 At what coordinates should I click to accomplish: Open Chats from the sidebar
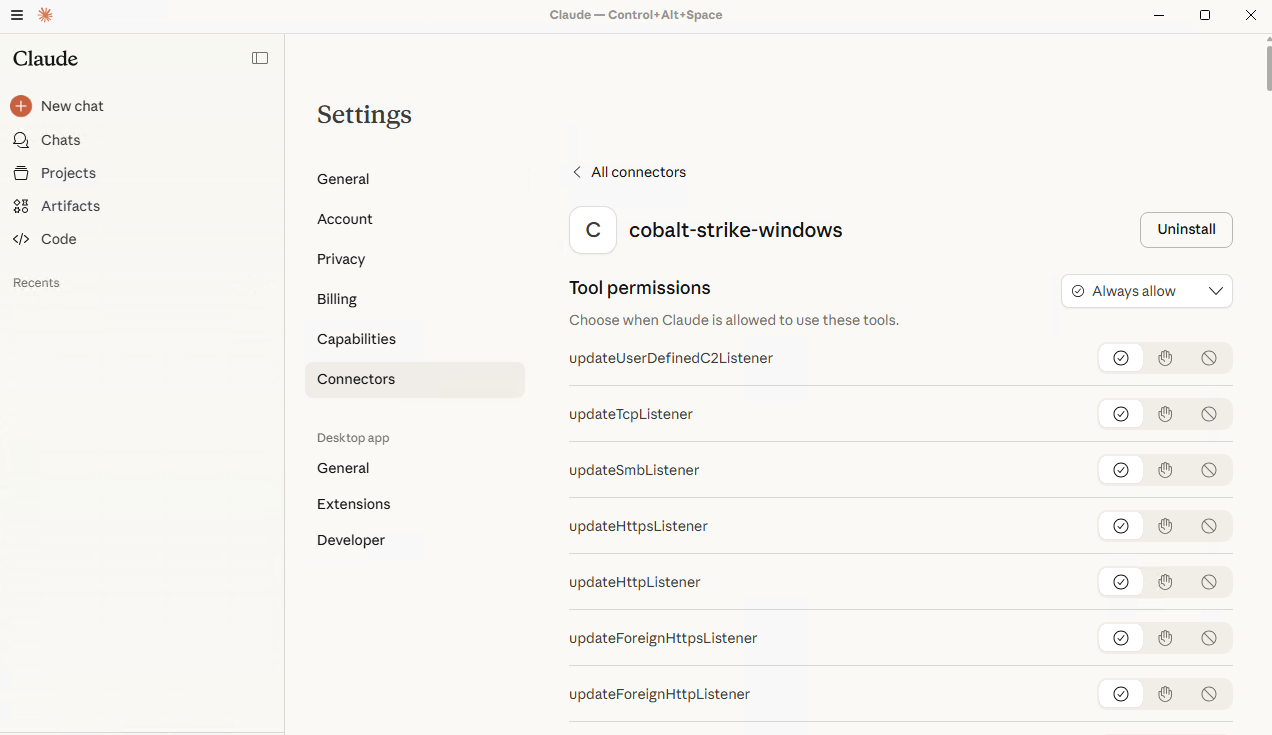coord(60,140)
